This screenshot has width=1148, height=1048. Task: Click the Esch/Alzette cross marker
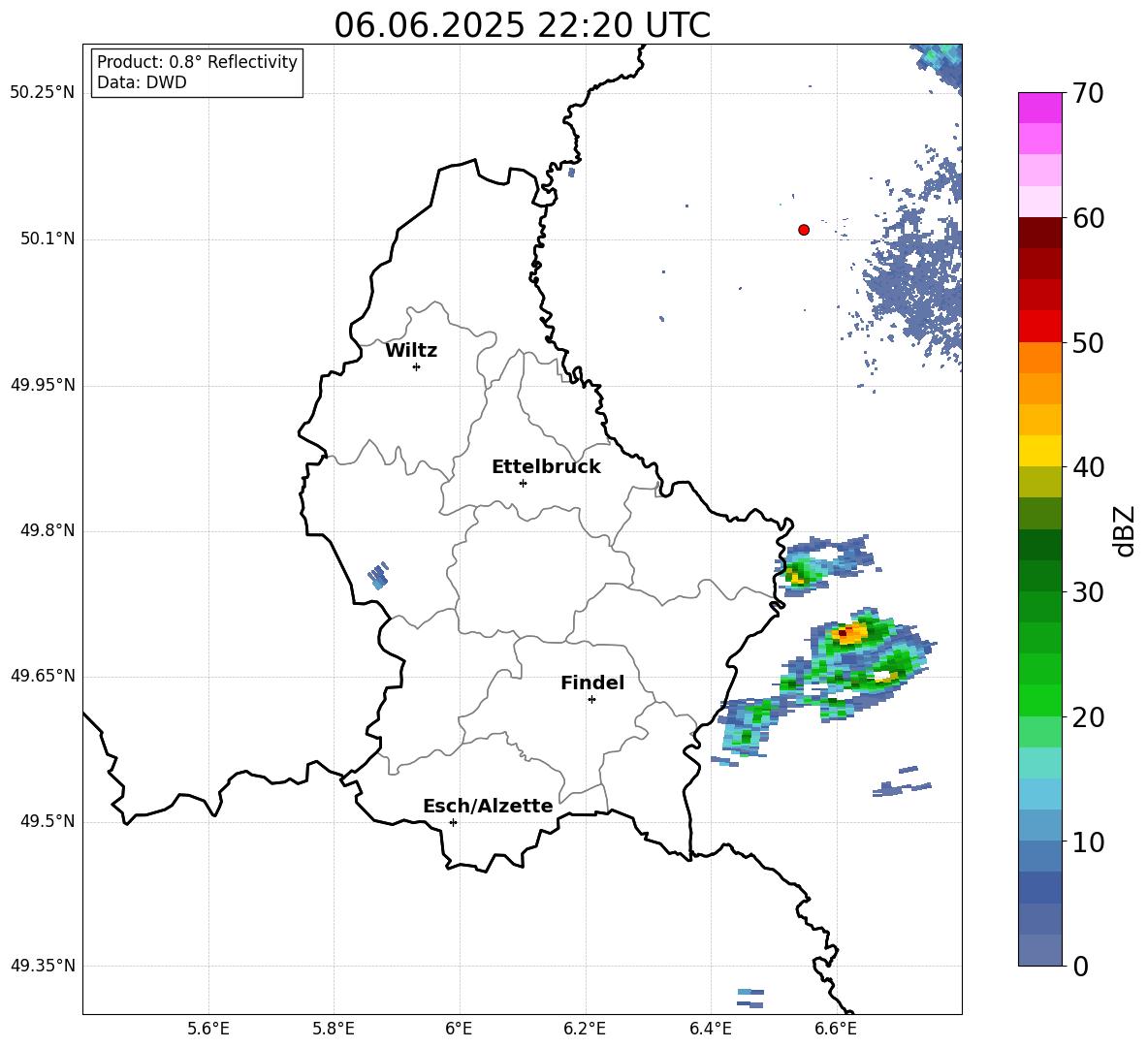click(x=453, y=822)
